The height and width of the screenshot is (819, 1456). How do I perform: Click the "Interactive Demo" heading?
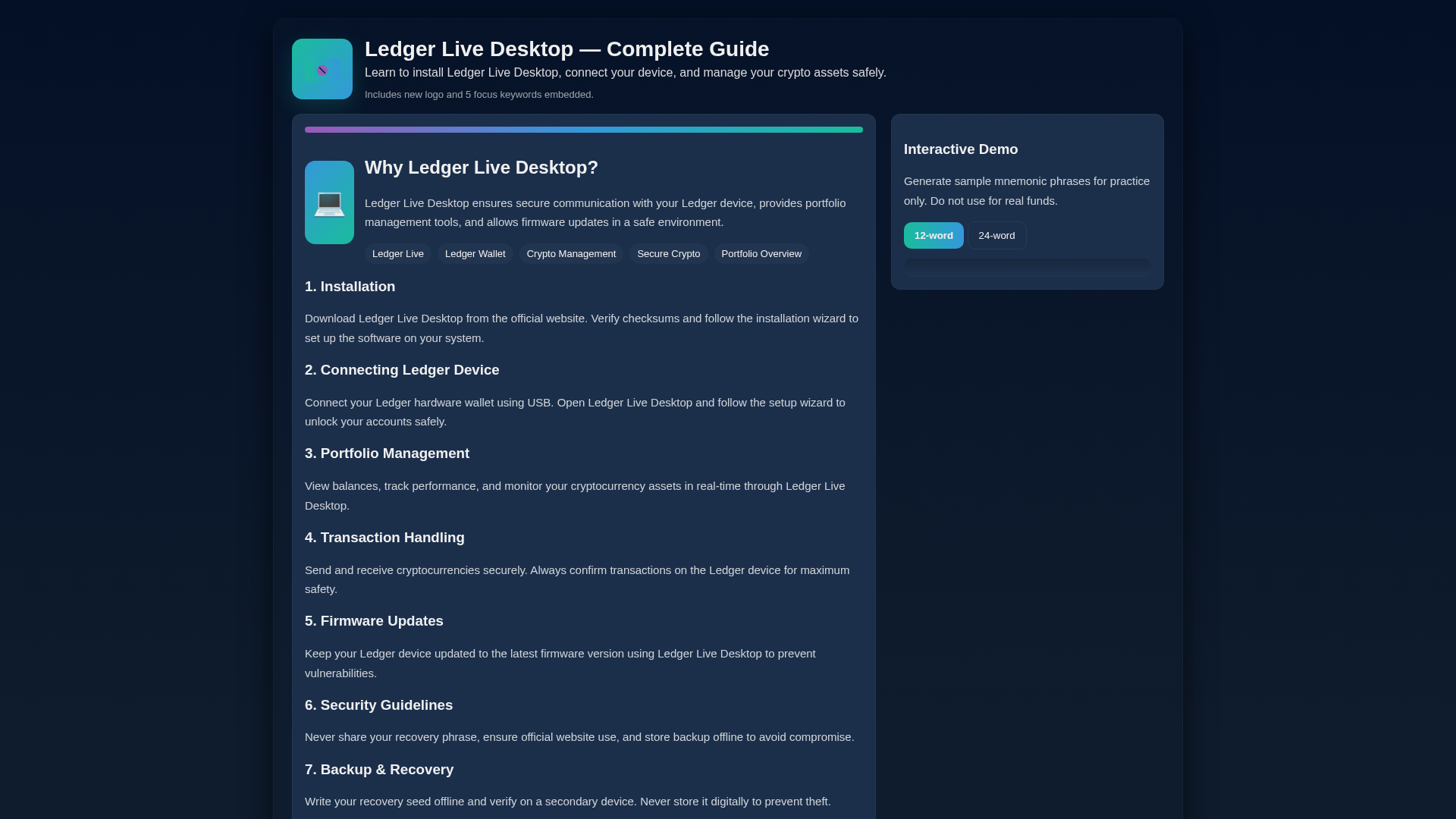(961, 149)
